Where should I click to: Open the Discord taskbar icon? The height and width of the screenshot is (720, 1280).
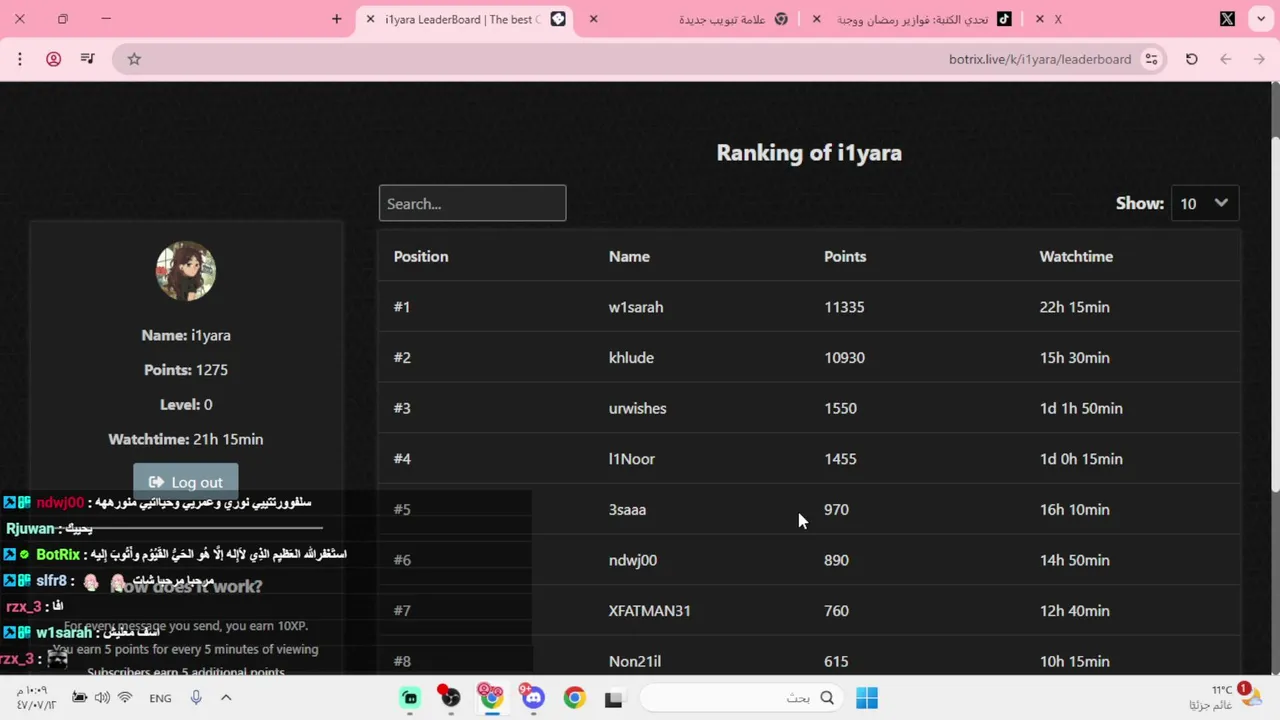(x=532, y=697)
